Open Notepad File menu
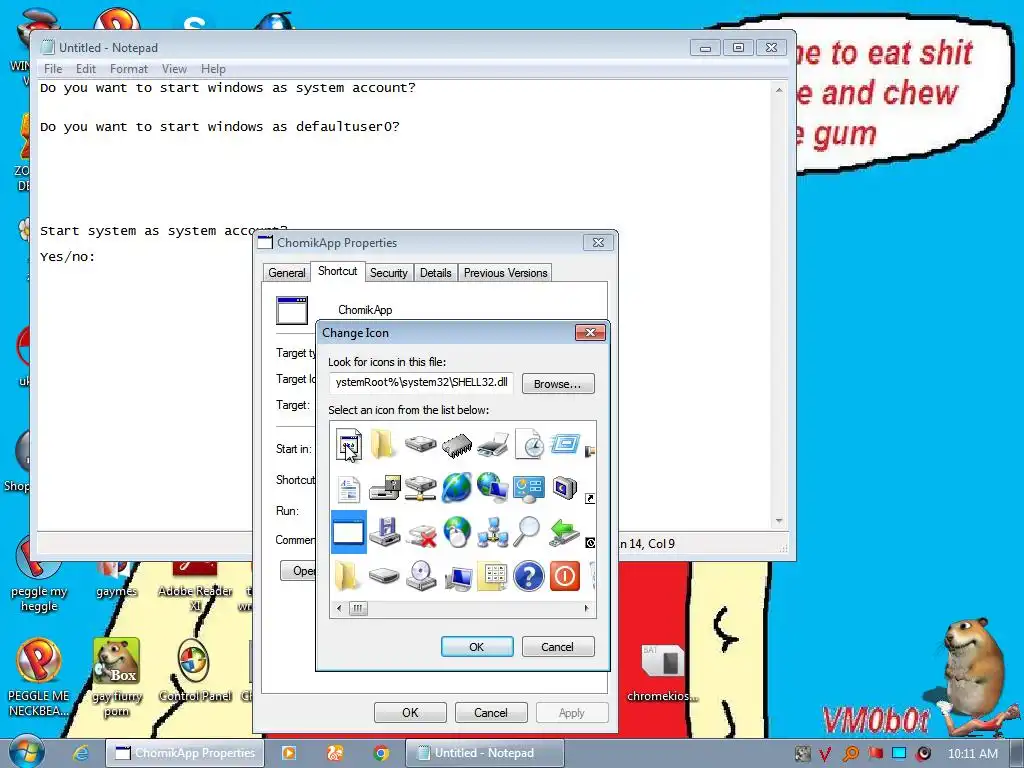Viewport: 1024px width, 768px height. coord(53,69)
